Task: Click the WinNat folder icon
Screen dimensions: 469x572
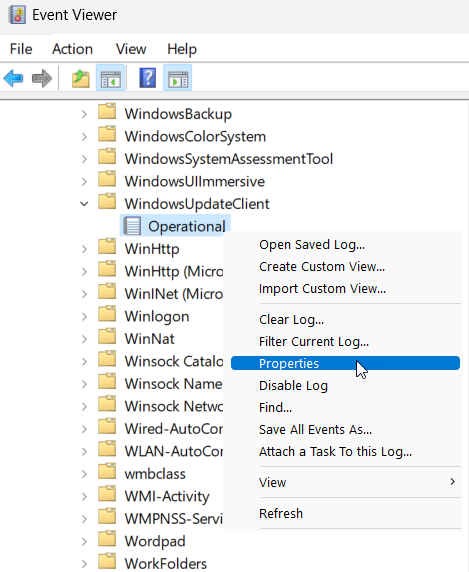Action: (x=107, y=337)
